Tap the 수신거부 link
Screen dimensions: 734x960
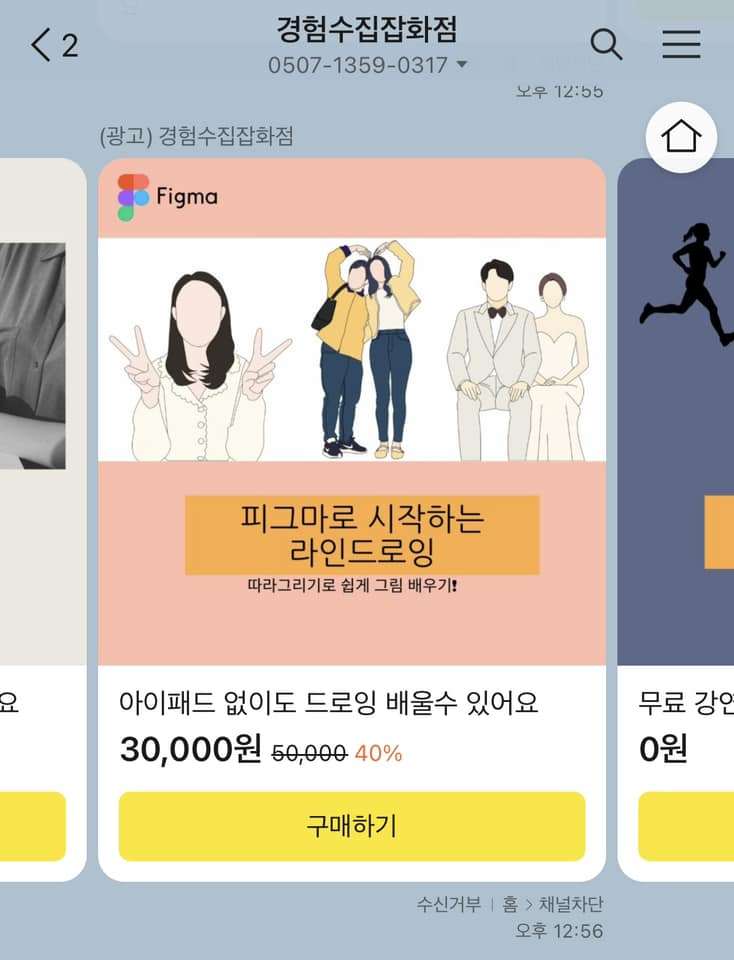point(449,904)
